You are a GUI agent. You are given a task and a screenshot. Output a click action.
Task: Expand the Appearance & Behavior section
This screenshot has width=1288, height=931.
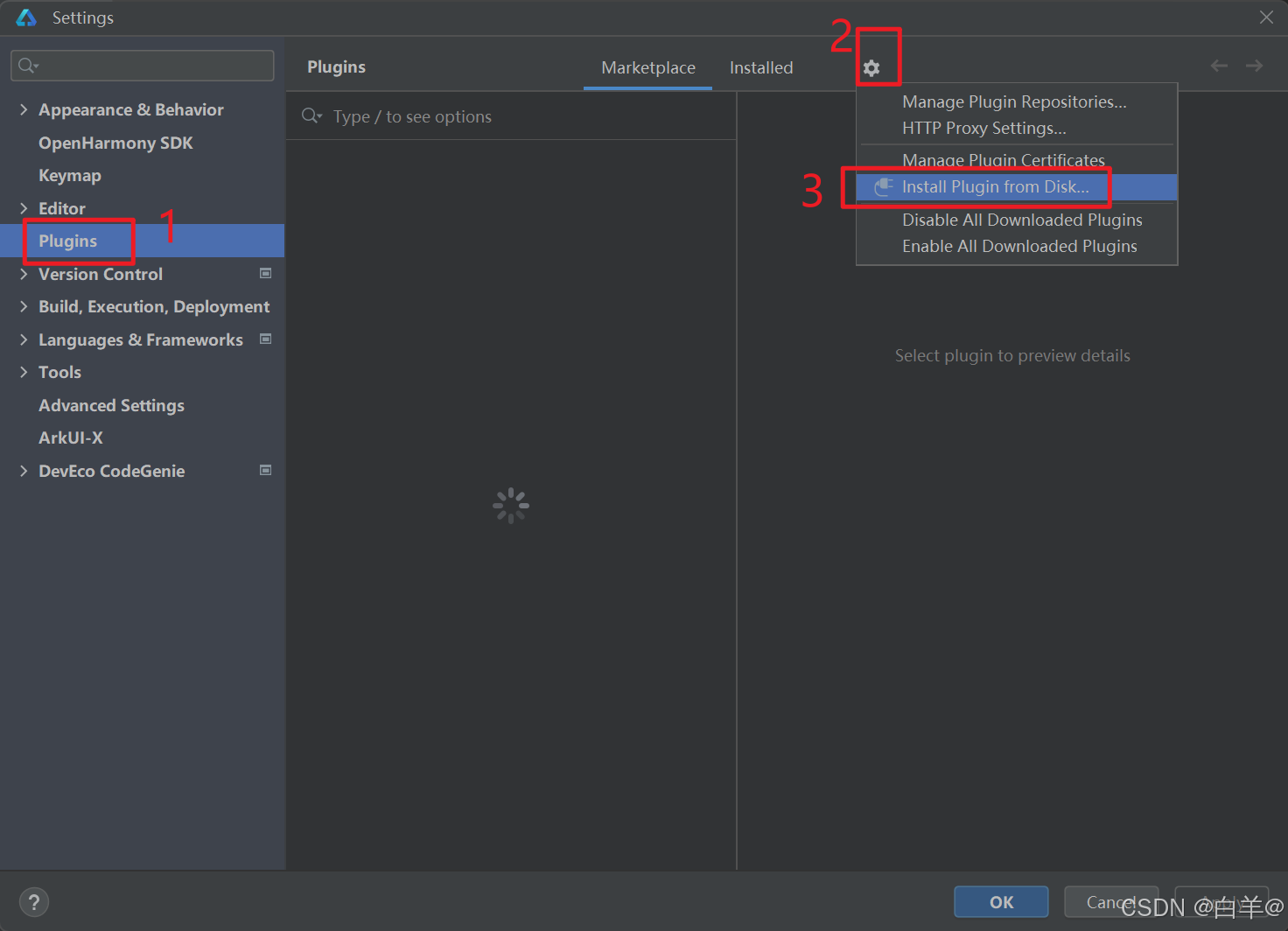pos(24,109)
